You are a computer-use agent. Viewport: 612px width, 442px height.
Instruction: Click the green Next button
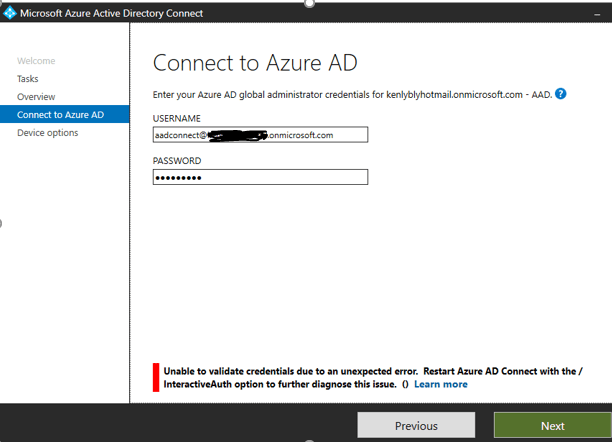pyautogui.click(x=552, y=425)
